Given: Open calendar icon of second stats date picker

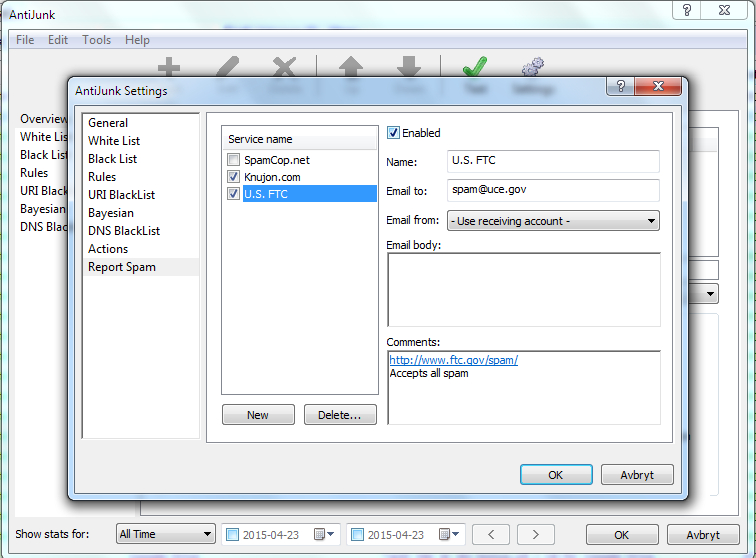Looking at the screenshot, I should coord(449,534).
